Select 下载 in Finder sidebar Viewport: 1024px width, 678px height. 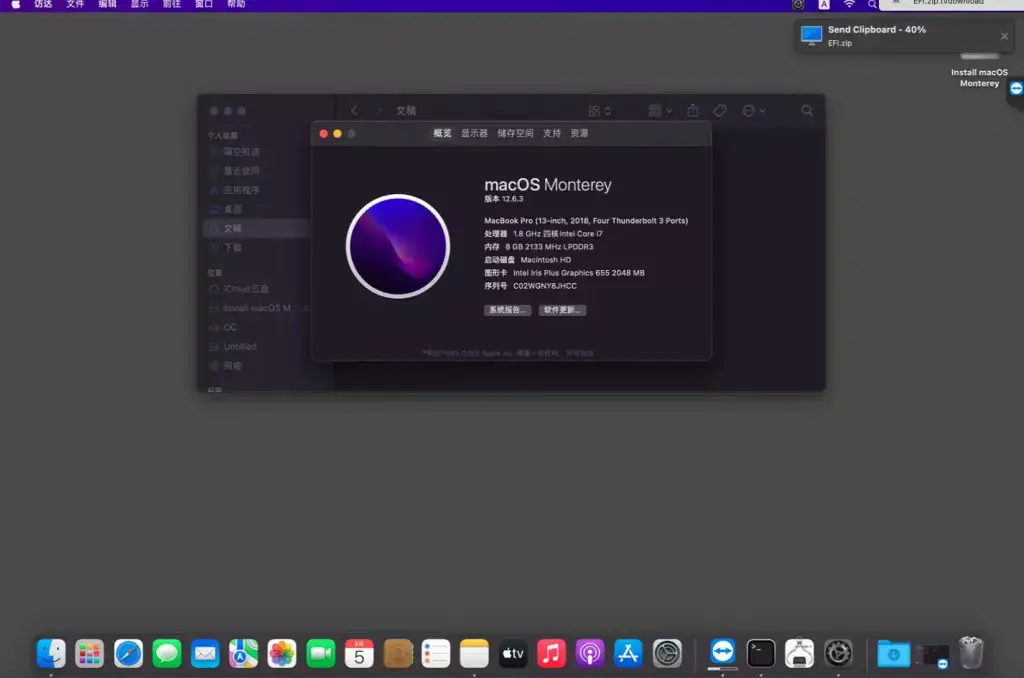[x=256, y=248]
